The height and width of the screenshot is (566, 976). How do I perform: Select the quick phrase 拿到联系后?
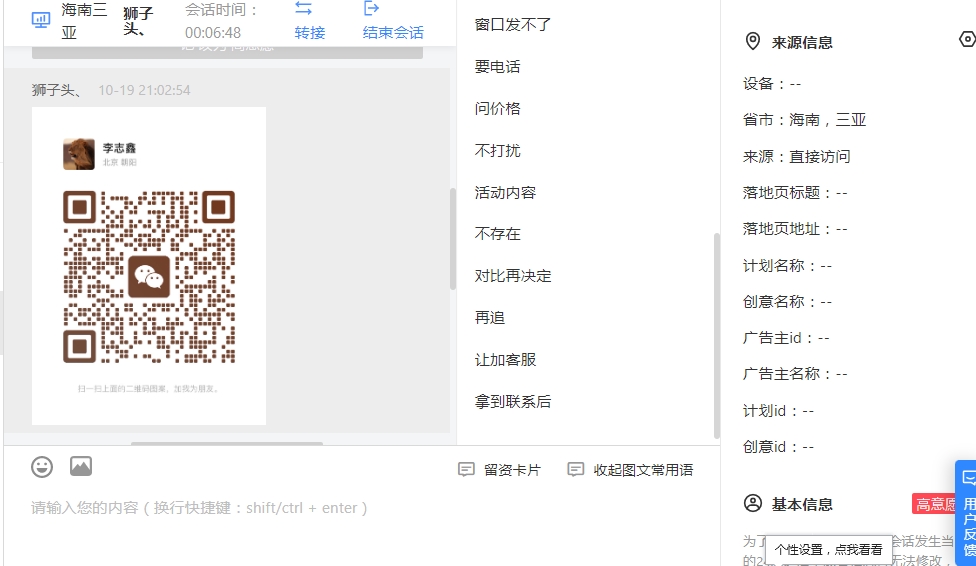512,402
